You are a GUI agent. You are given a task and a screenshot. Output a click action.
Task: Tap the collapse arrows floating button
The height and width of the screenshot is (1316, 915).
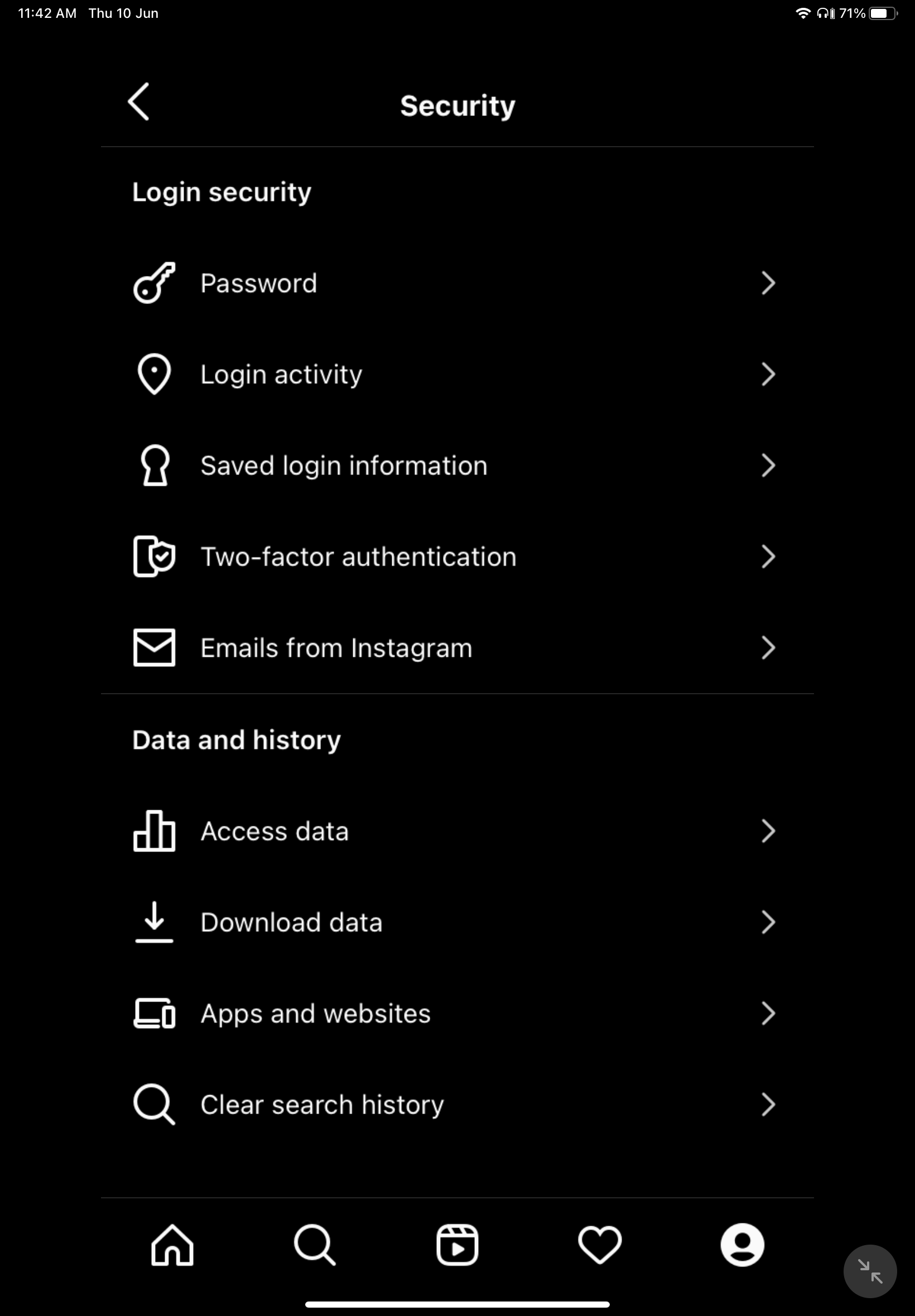coord(870,1271)
